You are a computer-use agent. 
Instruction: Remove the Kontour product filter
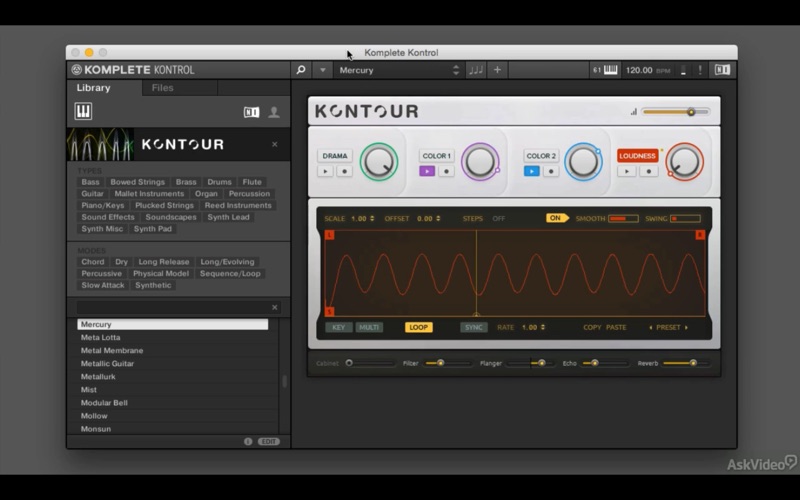[x=274, y=144]
